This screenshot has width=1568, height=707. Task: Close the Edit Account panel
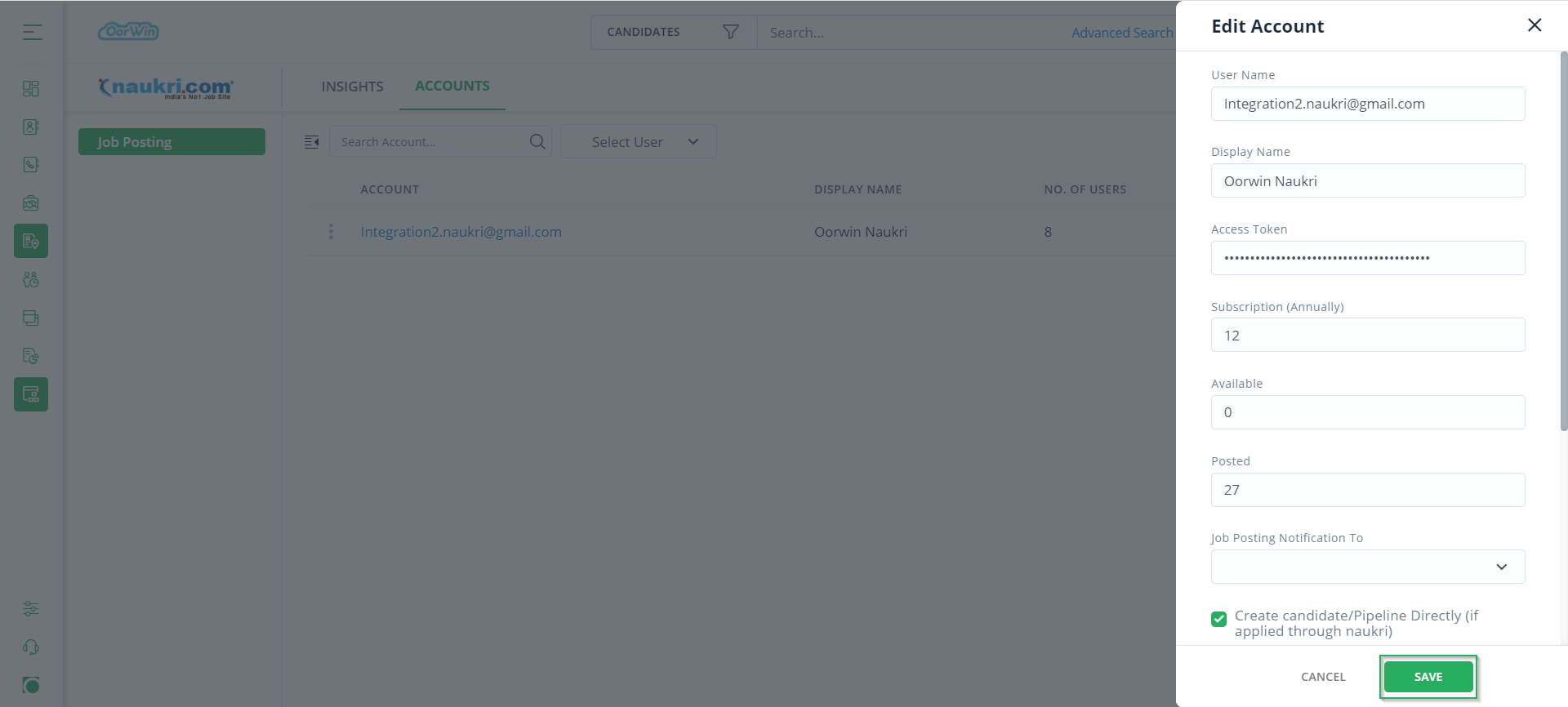(1535, 25)
